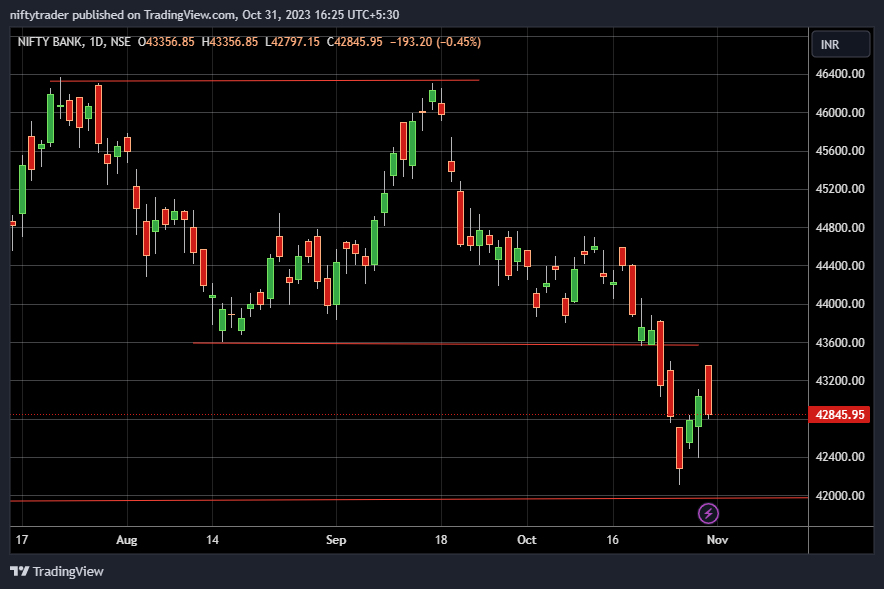Click the latest red candle on the chart

pos(708,390)
